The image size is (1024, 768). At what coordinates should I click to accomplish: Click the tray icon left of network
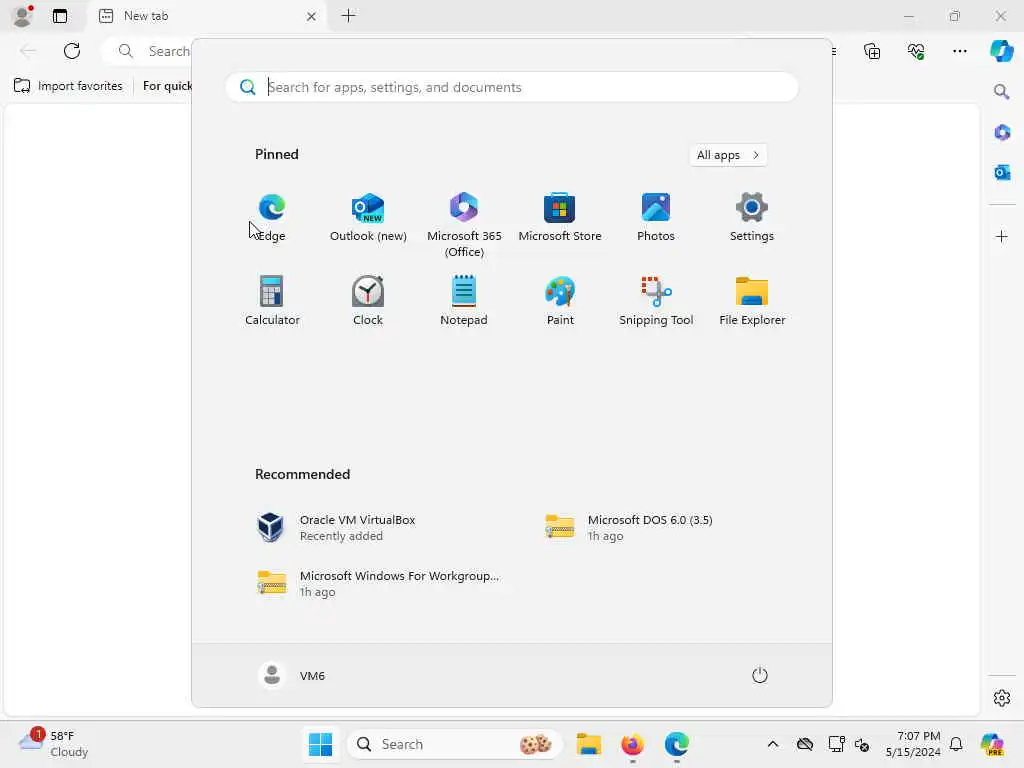click(x=805, y=744)
